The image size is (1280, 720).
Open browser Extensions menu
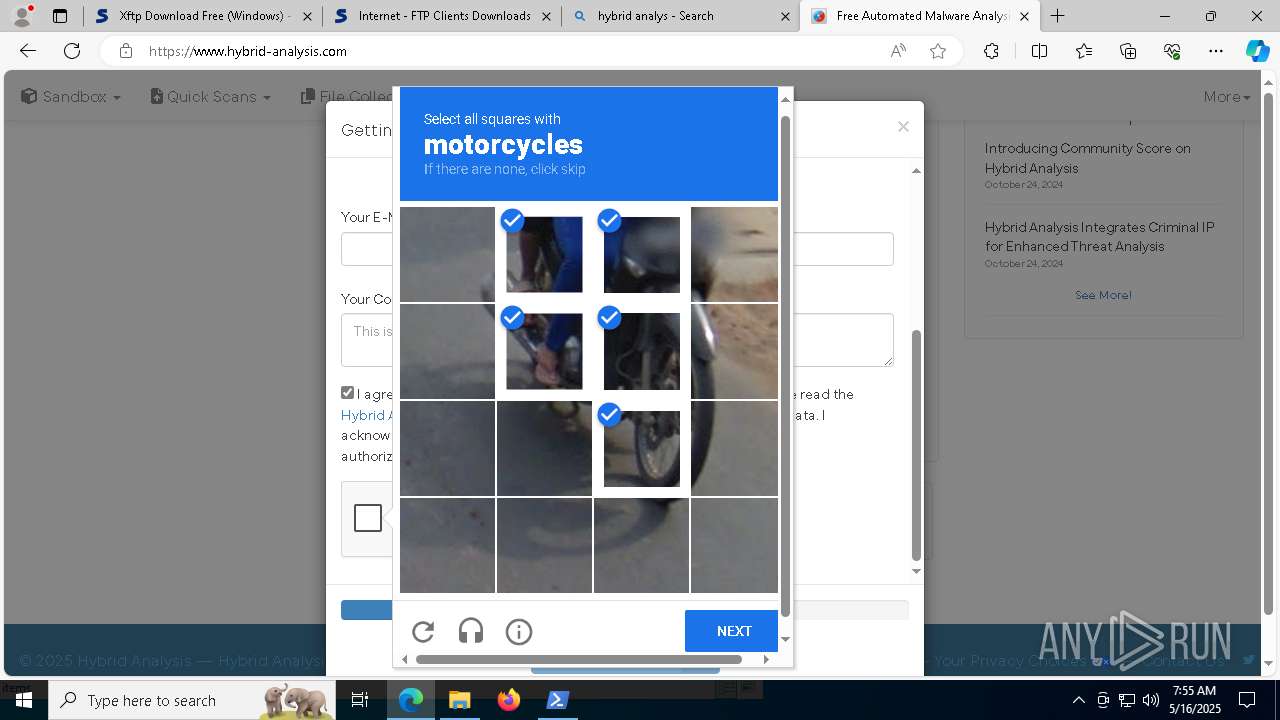(x=991, y=51)
